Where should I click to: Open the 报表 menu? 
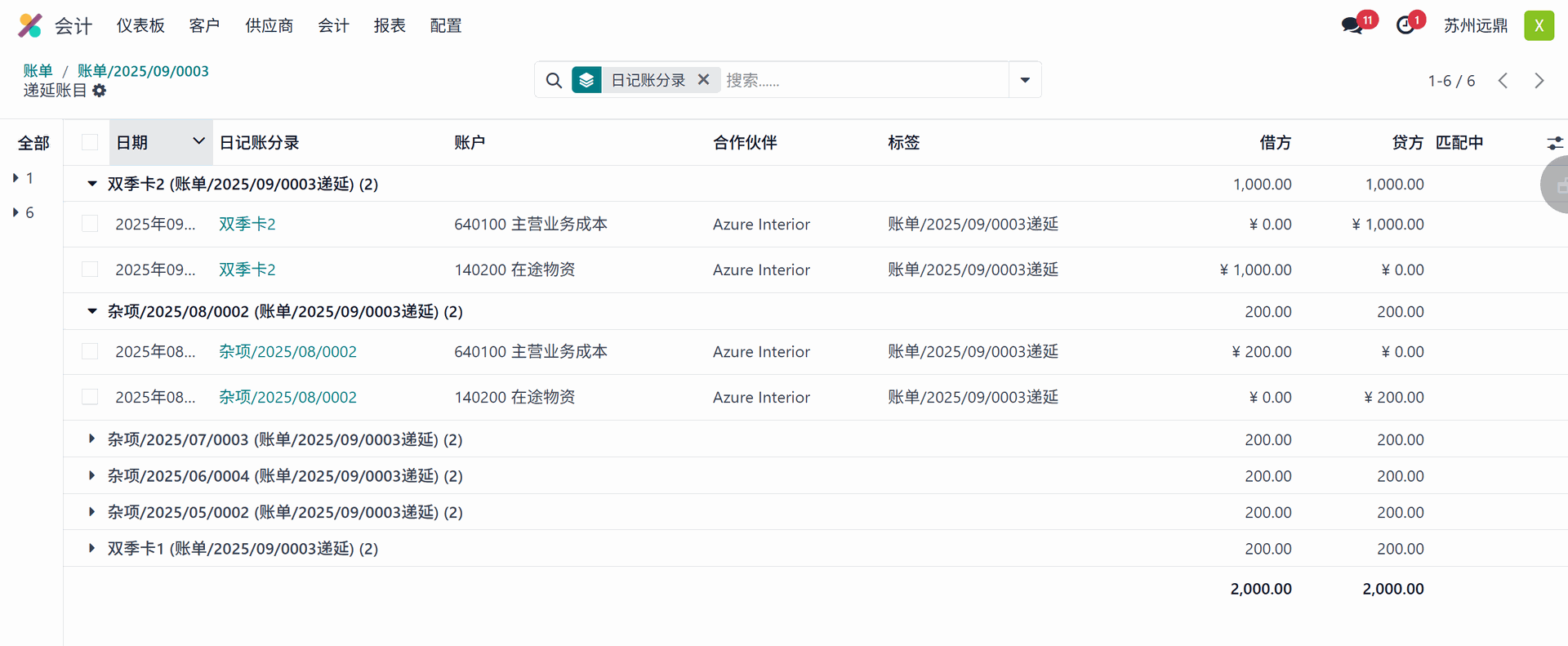click(x=390, y=25)
